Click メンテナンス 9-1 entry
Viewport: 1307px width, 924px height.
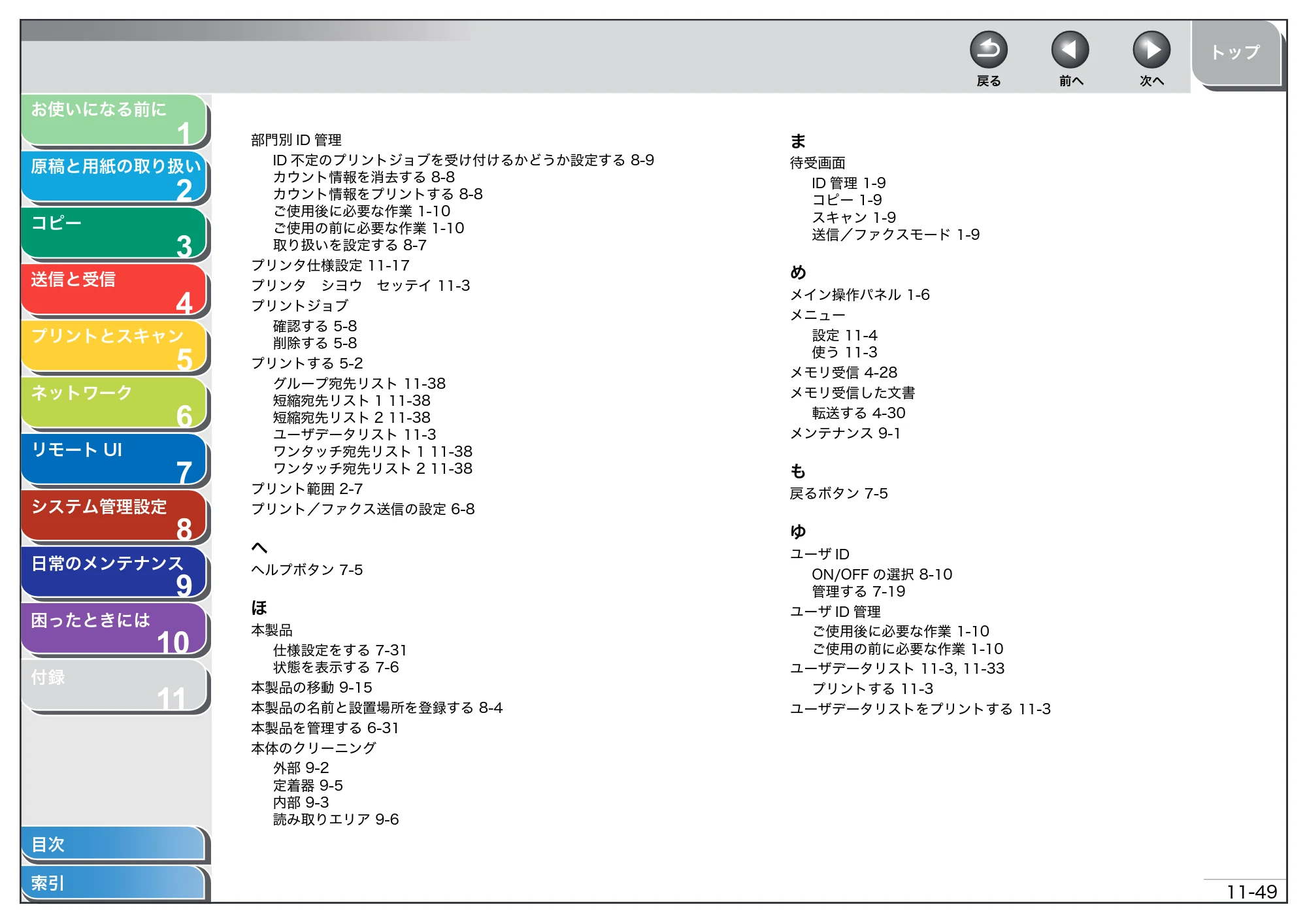(846, 433)
